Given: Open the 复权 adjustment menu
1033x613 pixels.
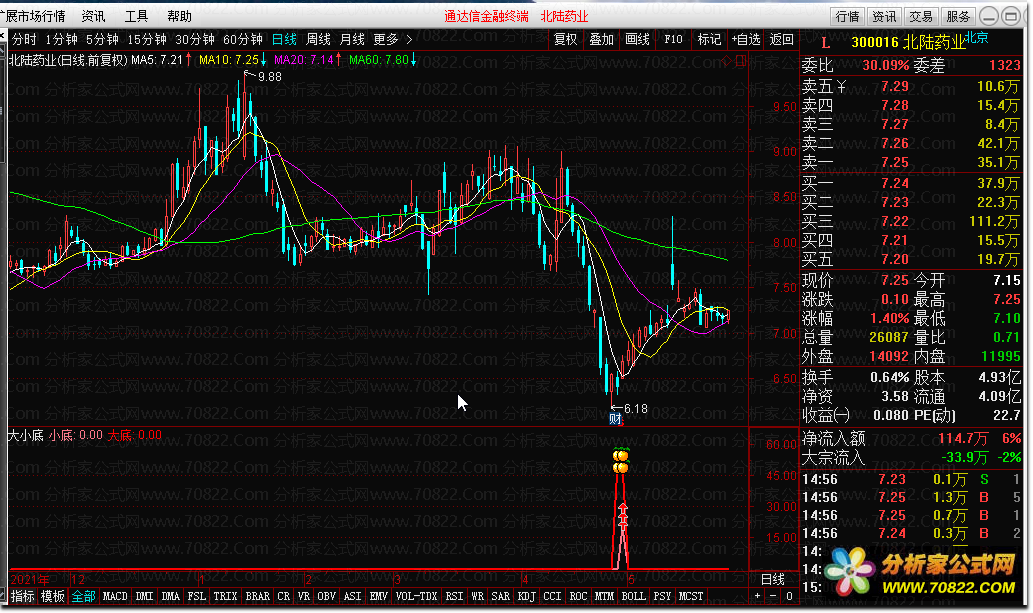Looking at the screenshot, I should point(566,40).
